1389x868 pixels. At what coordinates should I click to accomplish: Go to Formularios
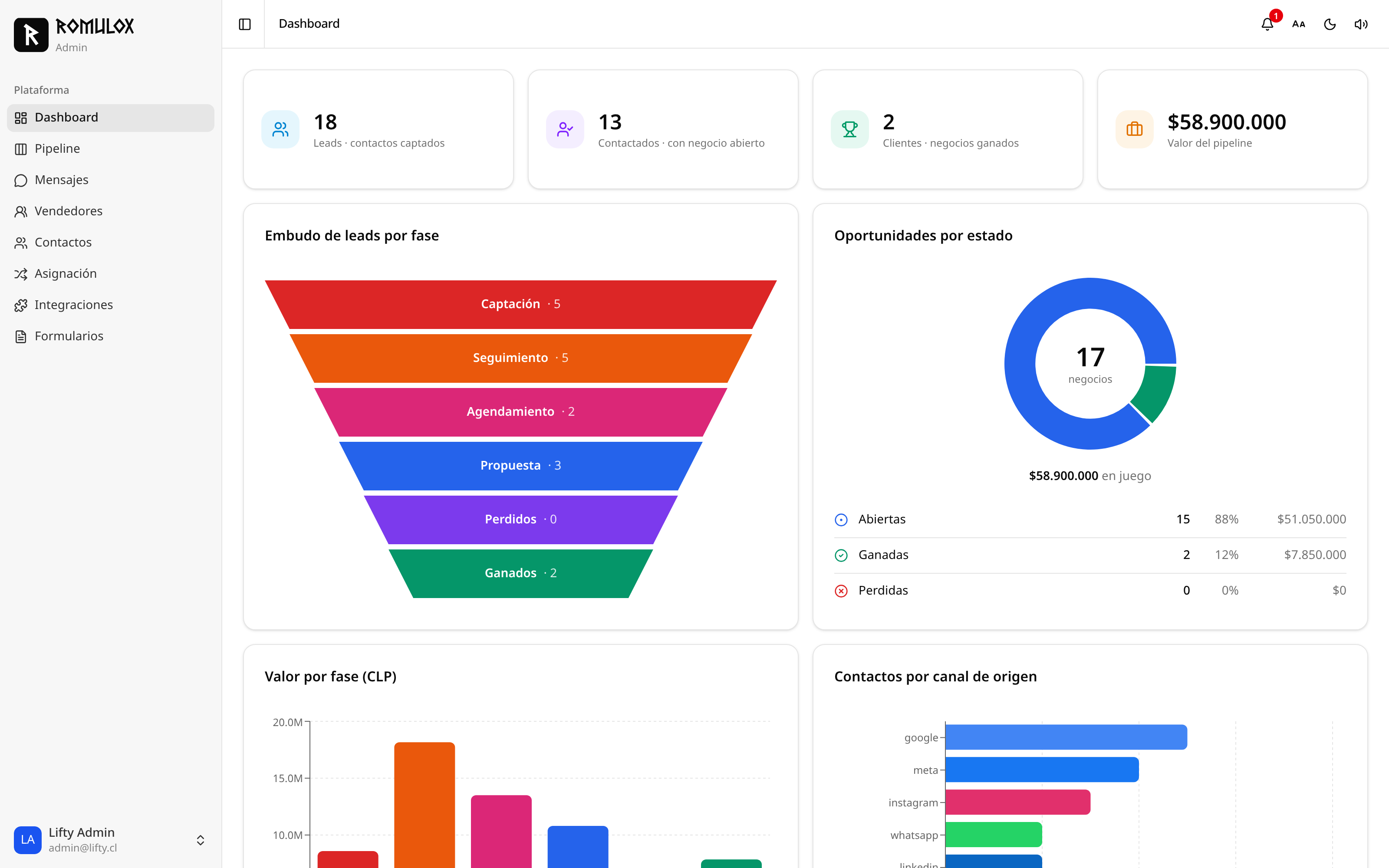coord(110,336)
